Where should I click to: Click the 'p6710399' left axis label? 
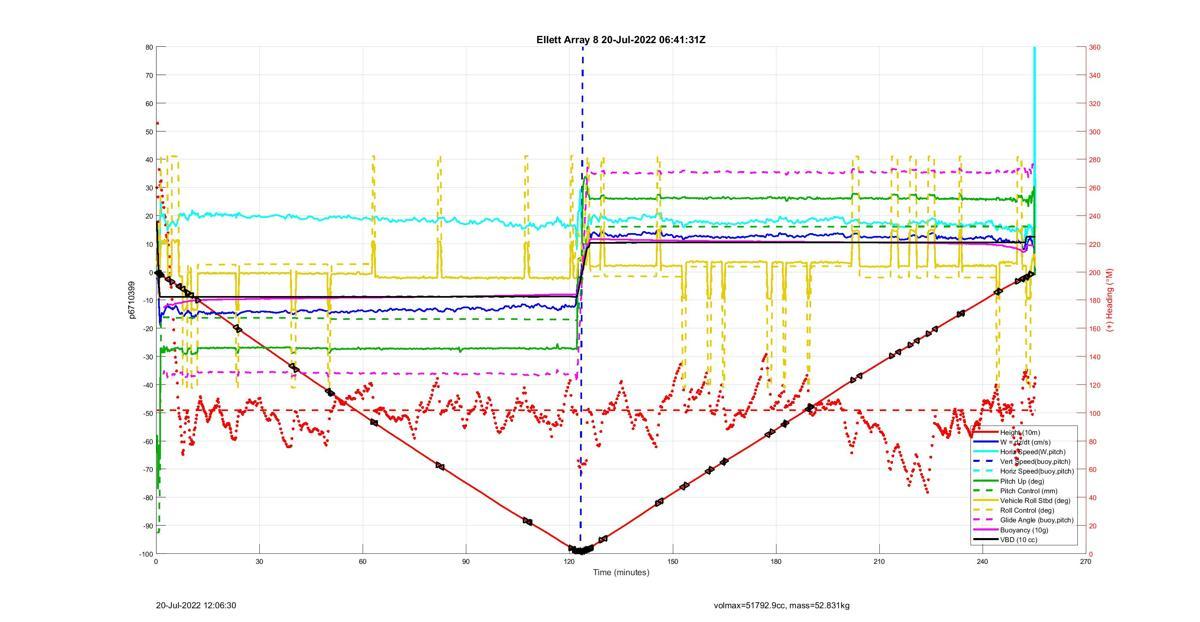coord(132,300)
